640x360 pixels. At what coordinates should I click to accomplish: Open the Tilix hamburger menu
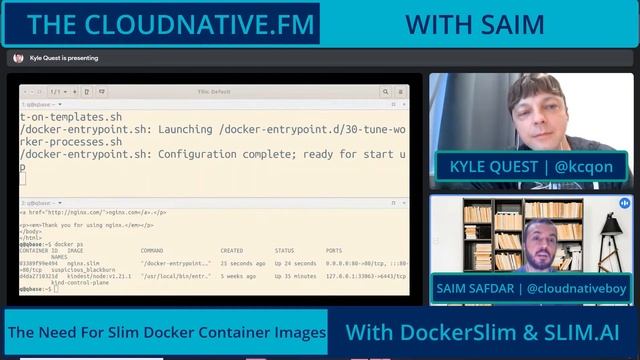coord(400,92)
